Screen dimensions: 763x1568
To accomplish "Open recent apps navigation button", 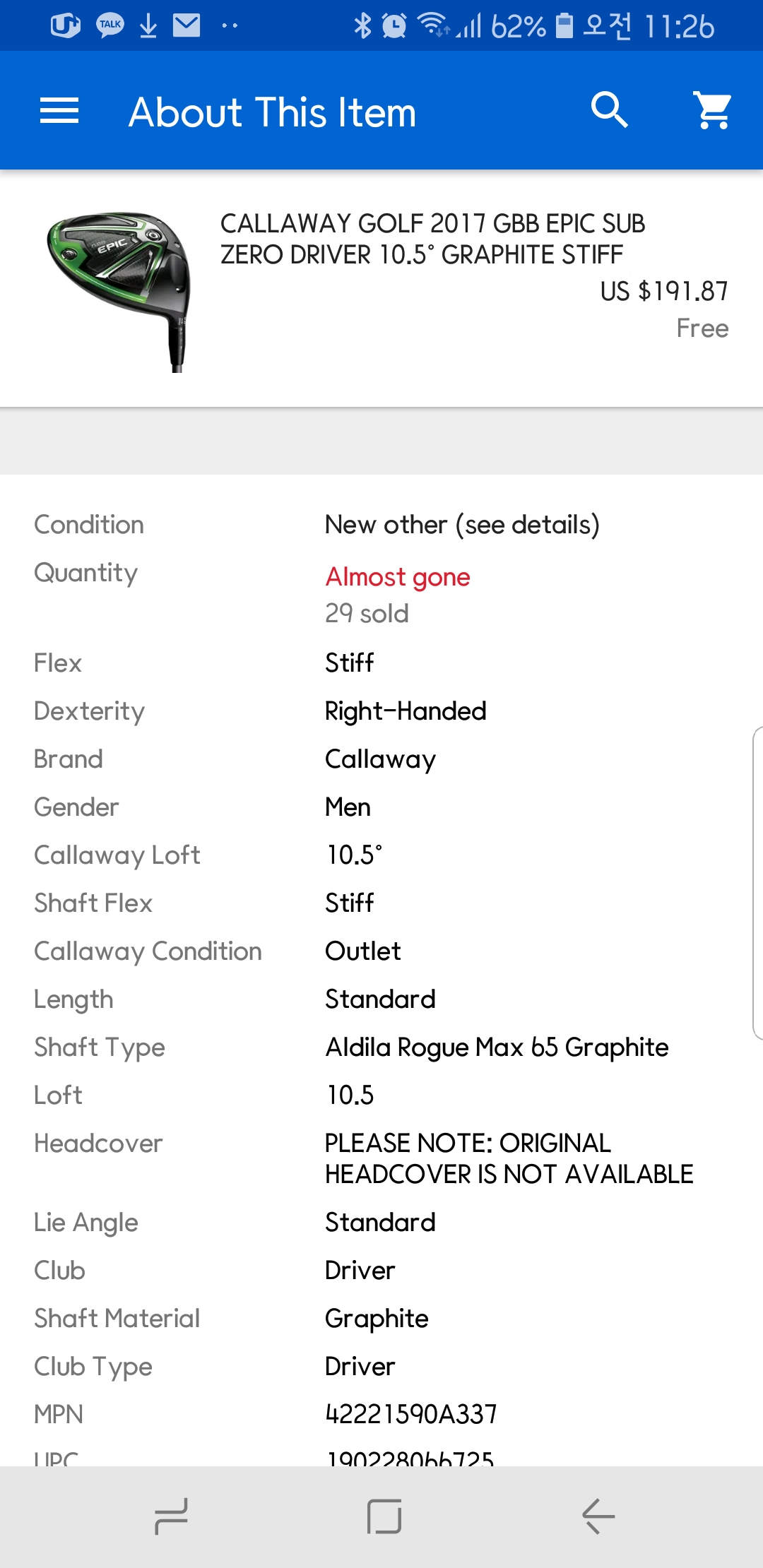I will pos(171,1516).
